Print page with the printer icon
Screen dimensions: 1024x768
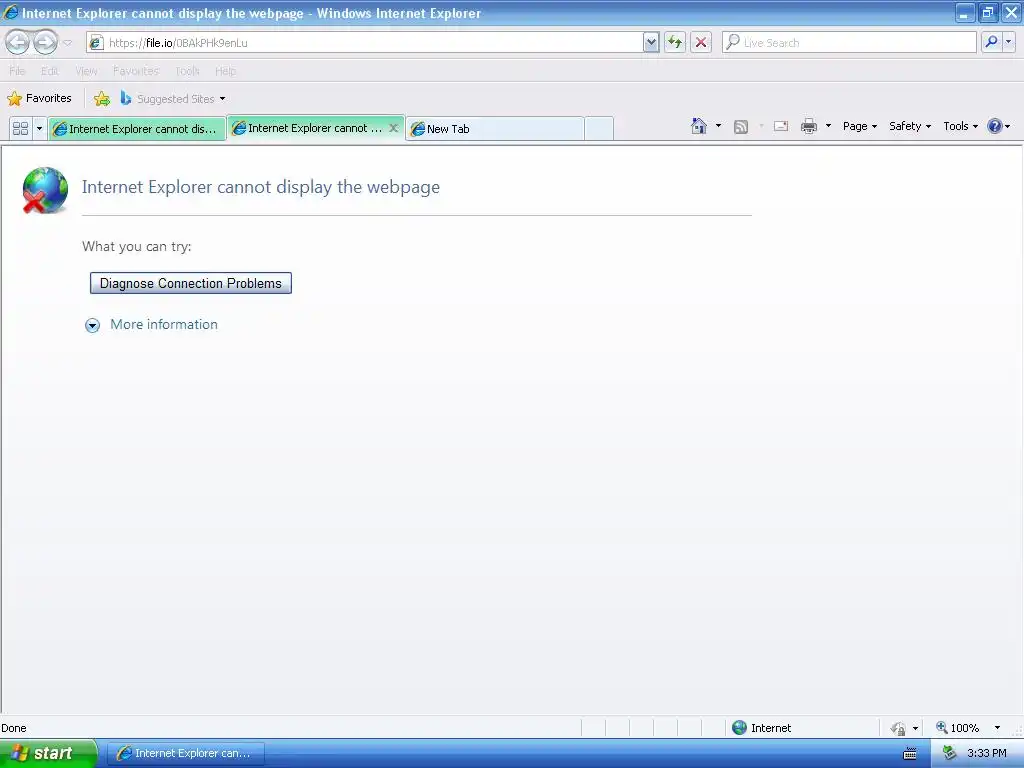coord(808,126)
